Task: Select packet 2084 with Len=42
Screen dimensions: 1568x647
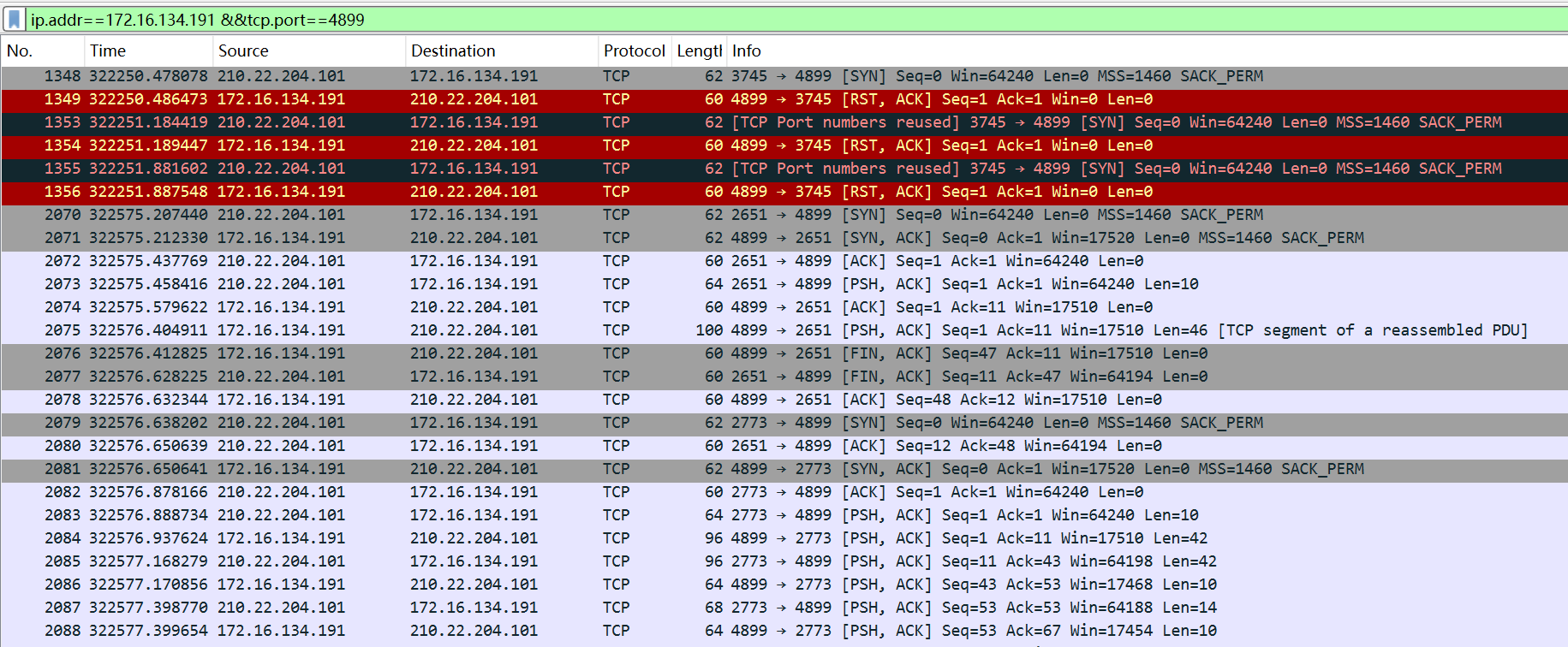Action: pyautogui.click(x=784, y=538)
